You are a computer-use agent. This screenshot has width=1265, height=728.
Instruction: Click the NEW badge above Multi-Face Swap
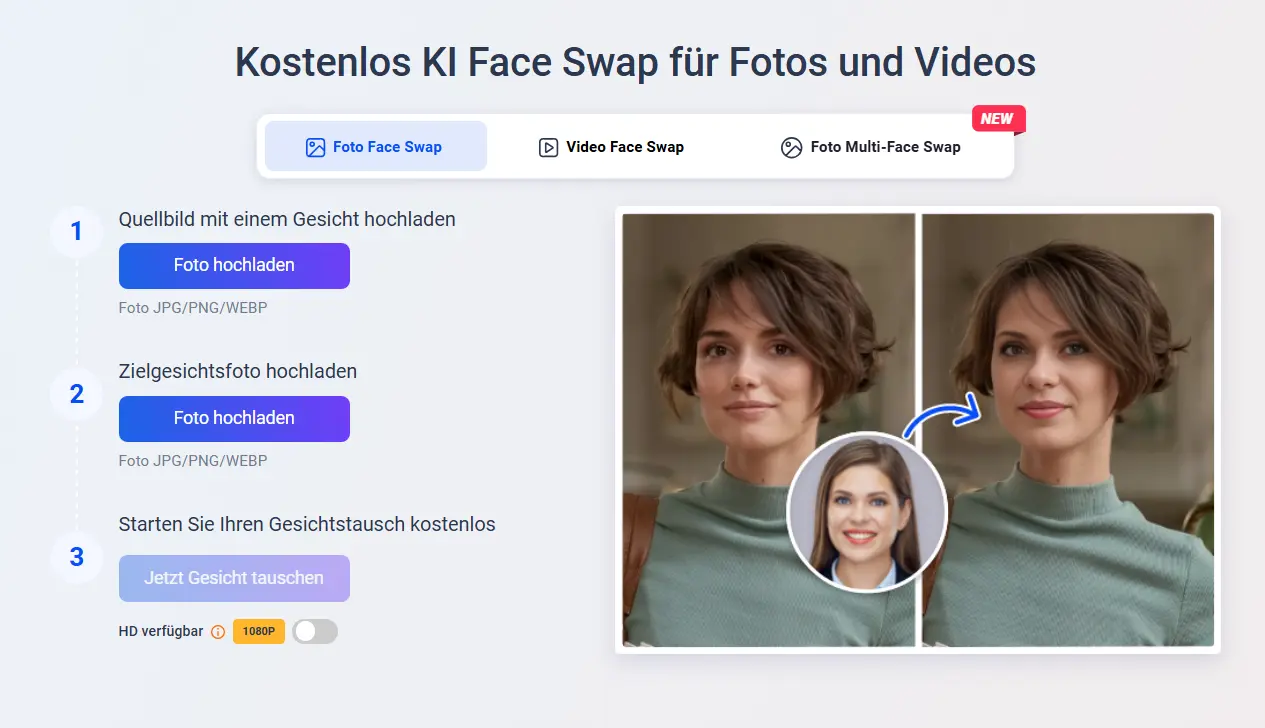point(998,118)
